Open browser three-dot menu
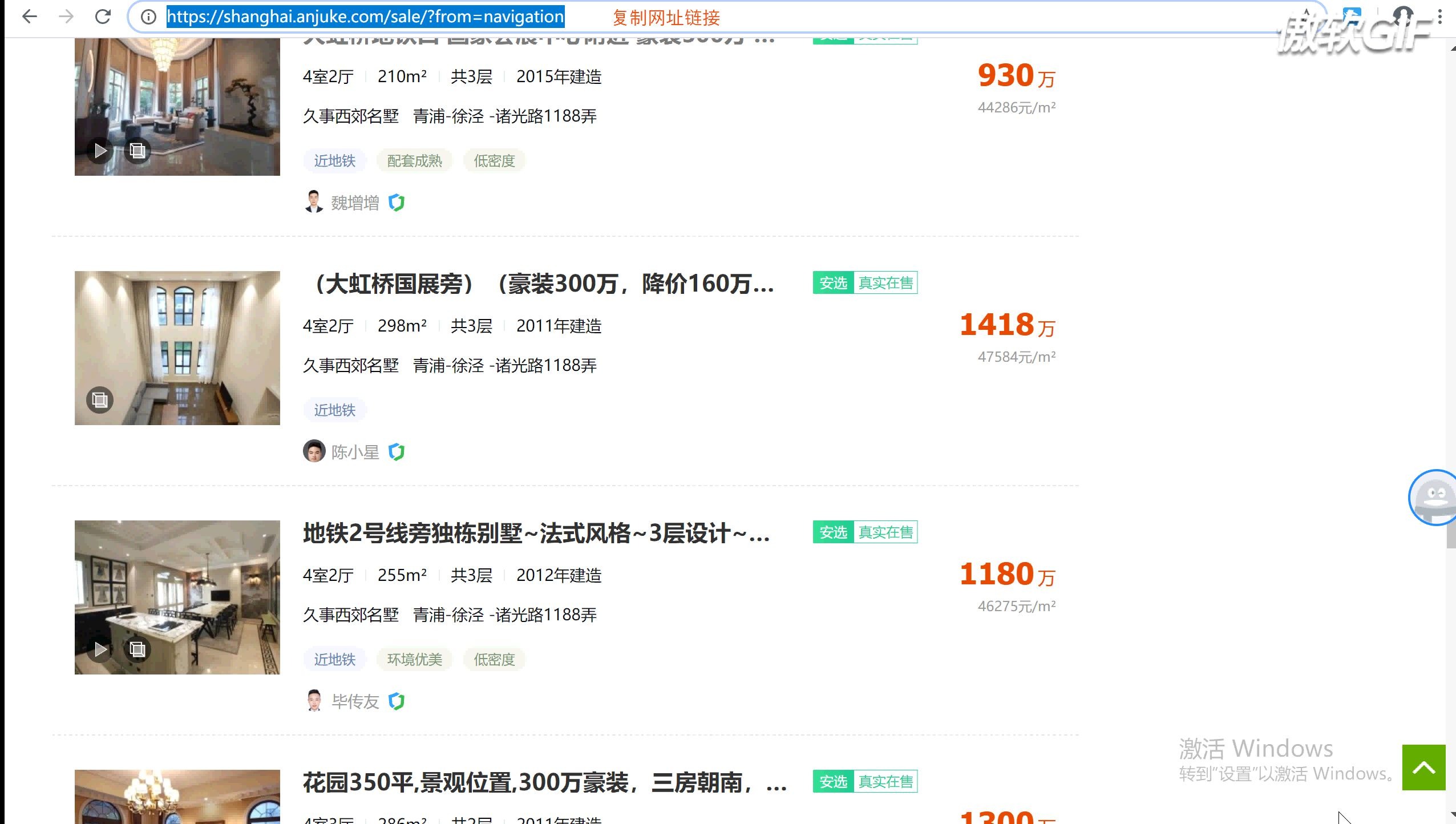1456x824 pixels. (x=1440, y=17)
